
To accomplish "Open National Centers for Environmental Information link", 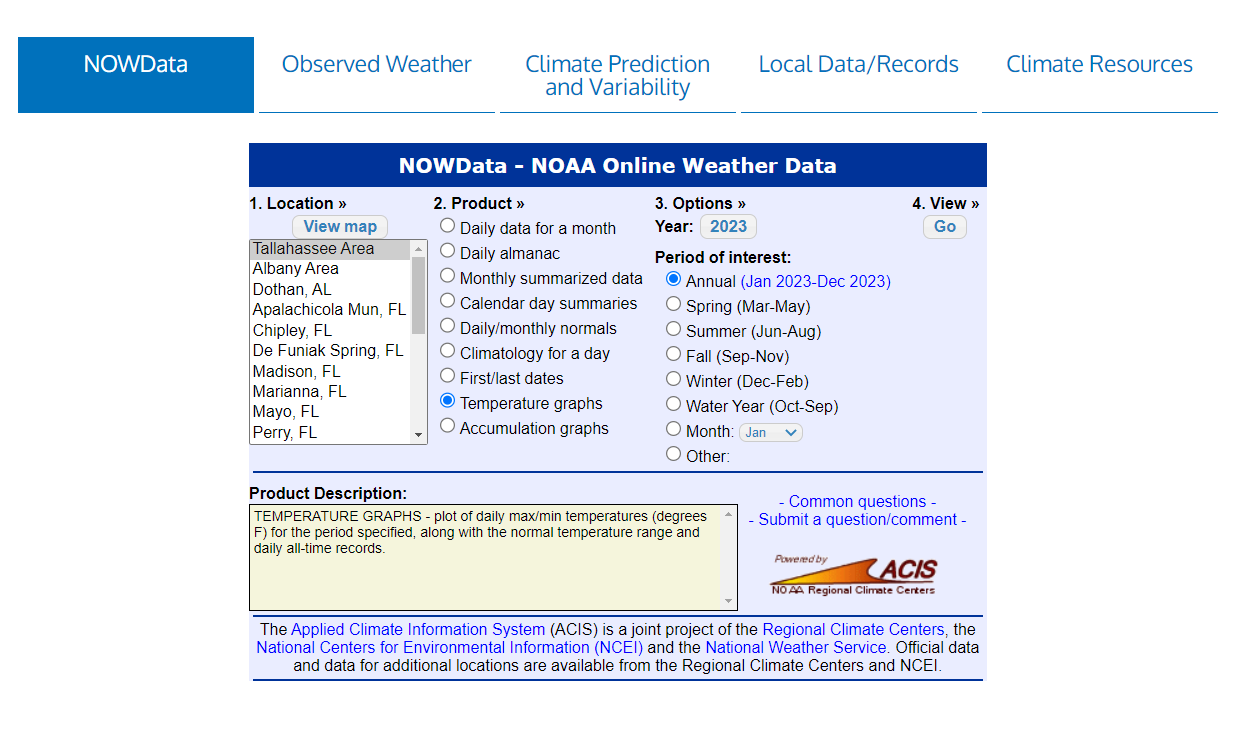I will [x=450, y=647].
